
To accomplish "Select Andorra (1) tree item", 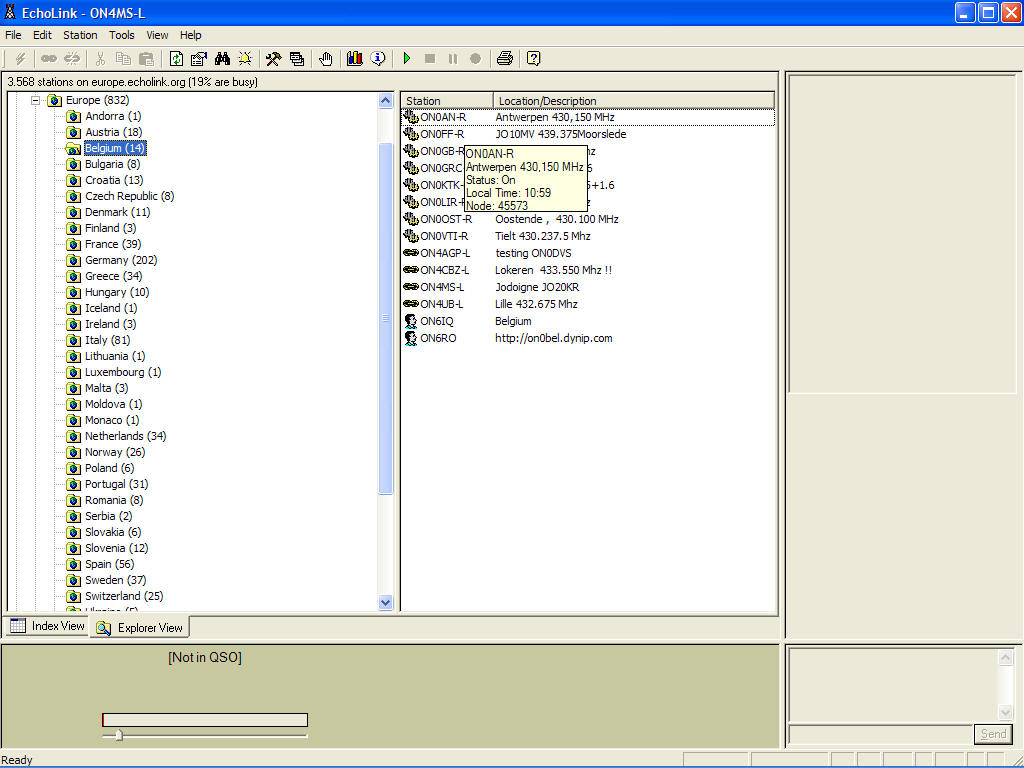I will [x=113, y=116].
